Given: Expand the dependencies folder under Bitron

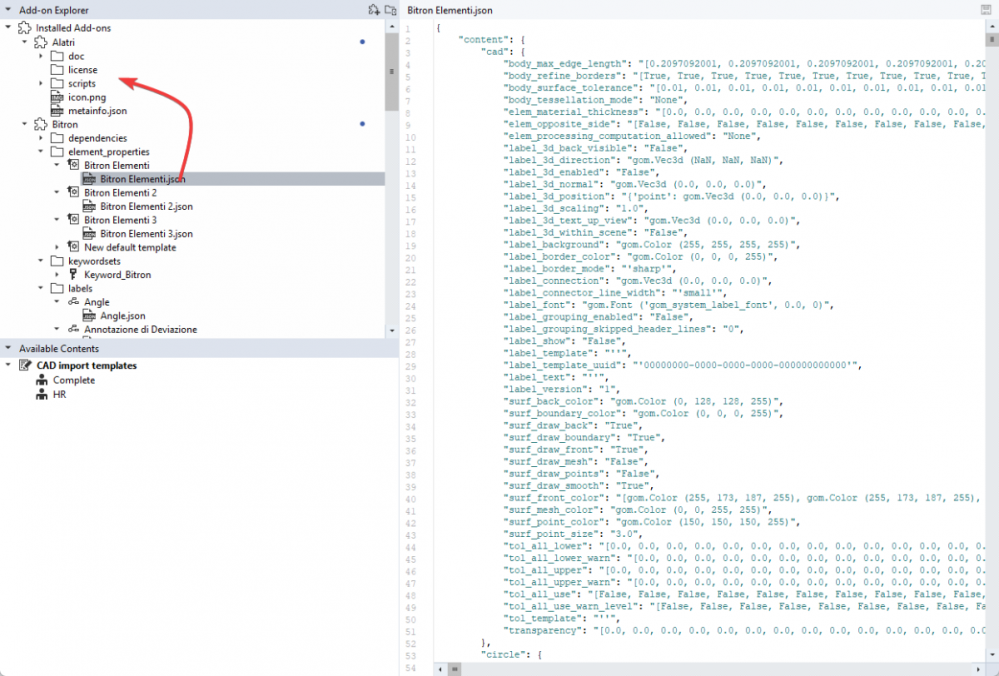Looking at the screenshot, I should 41,138.
